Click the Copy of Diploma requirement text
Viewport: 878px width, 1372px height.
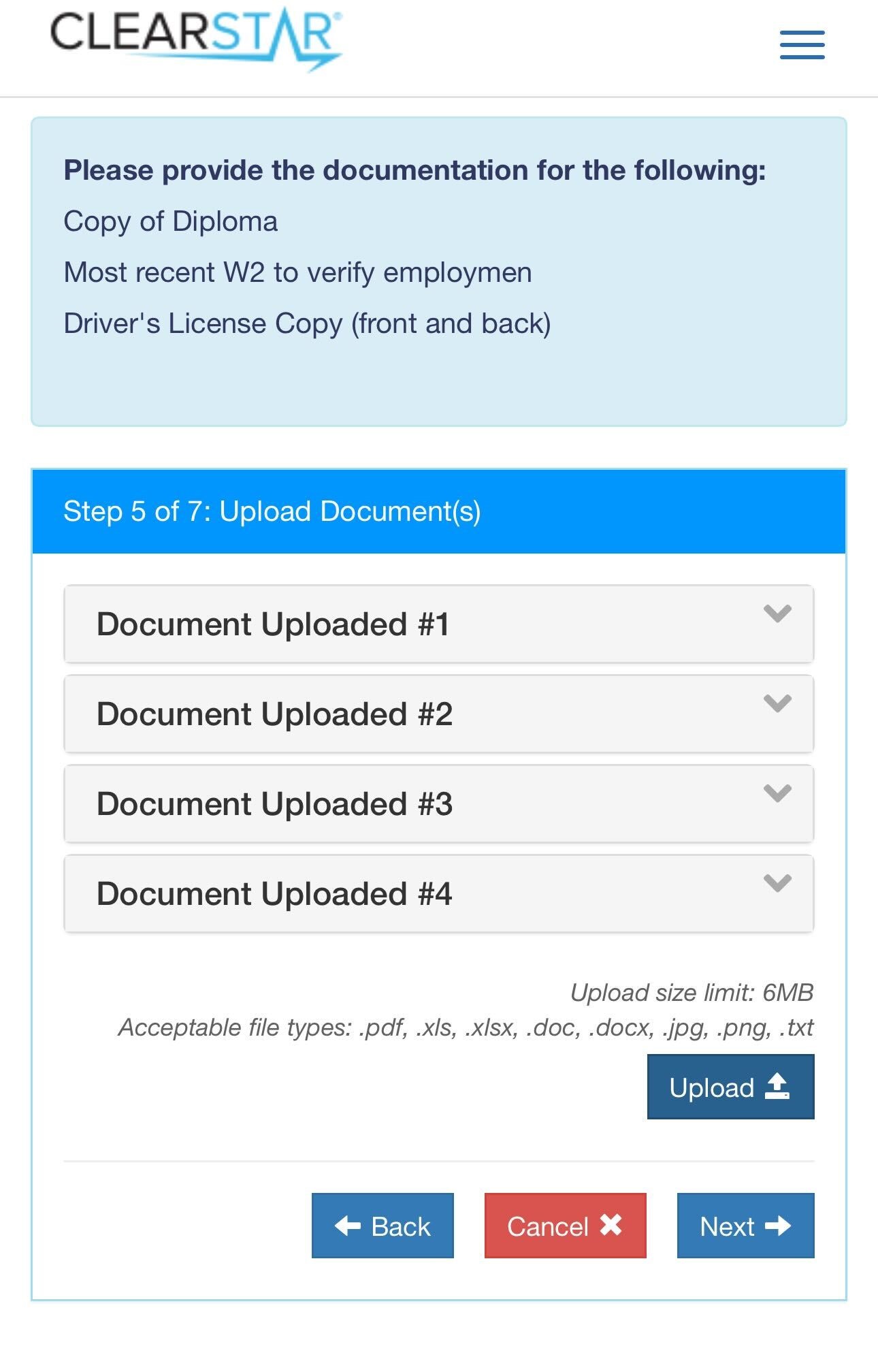pos(169,221)
